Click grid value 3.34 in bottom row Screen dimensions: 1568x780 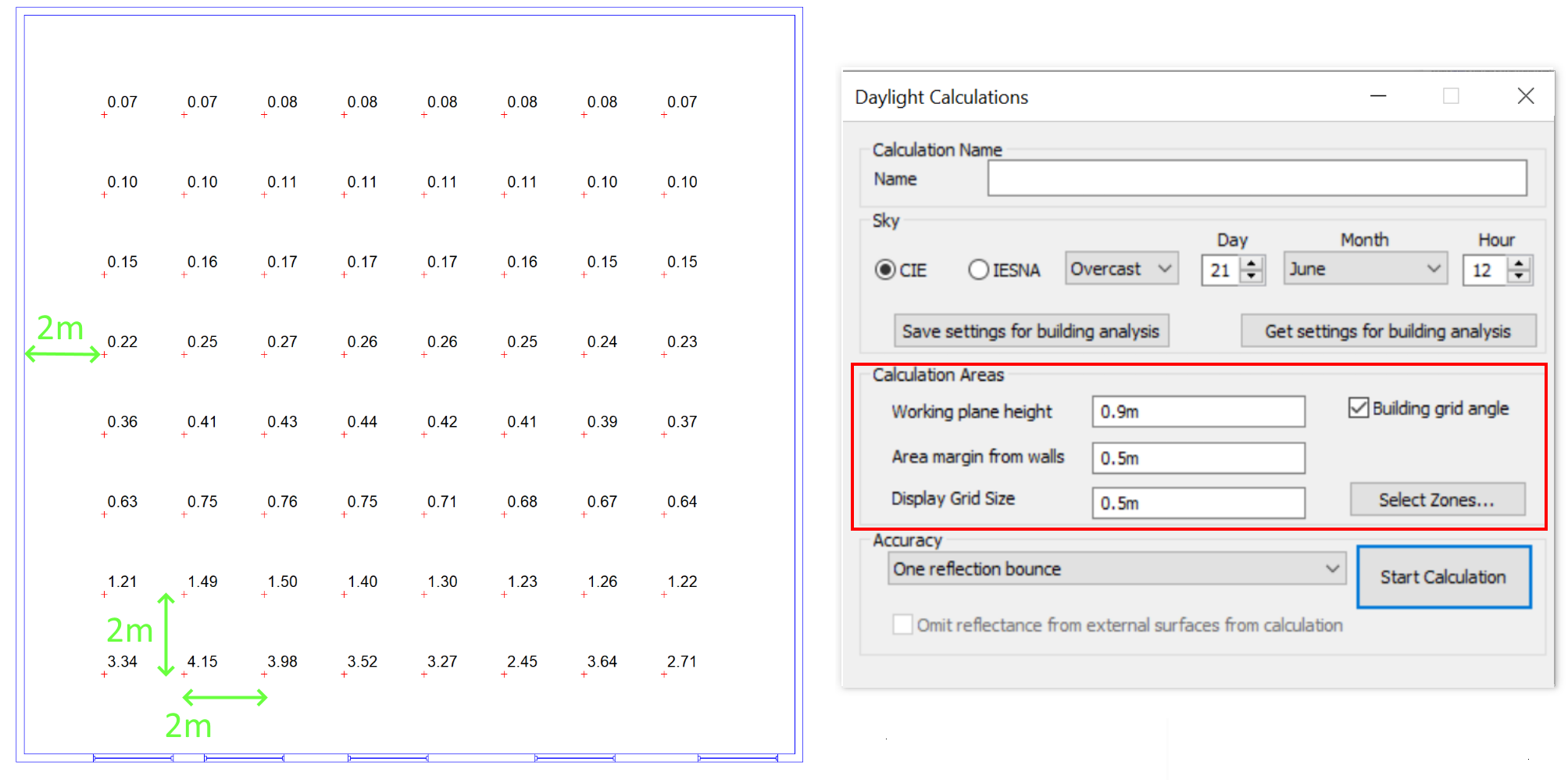click(123, 662)
